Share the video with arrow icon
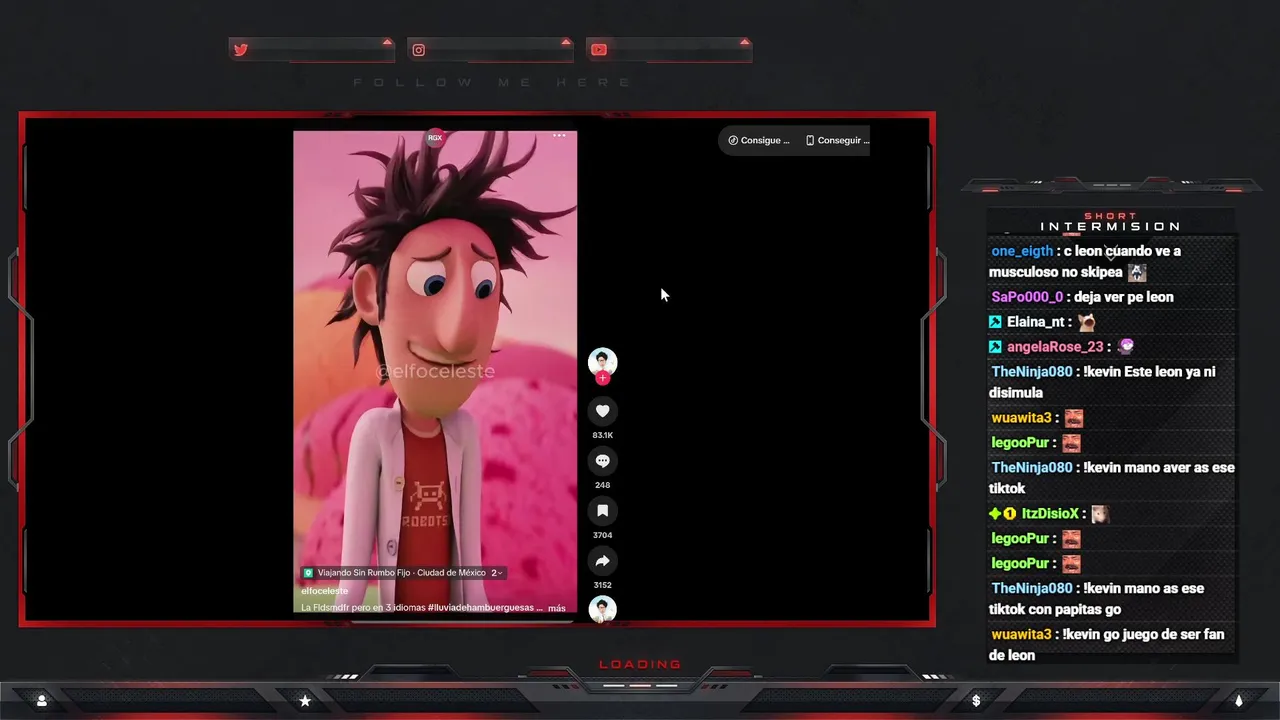 602,561
